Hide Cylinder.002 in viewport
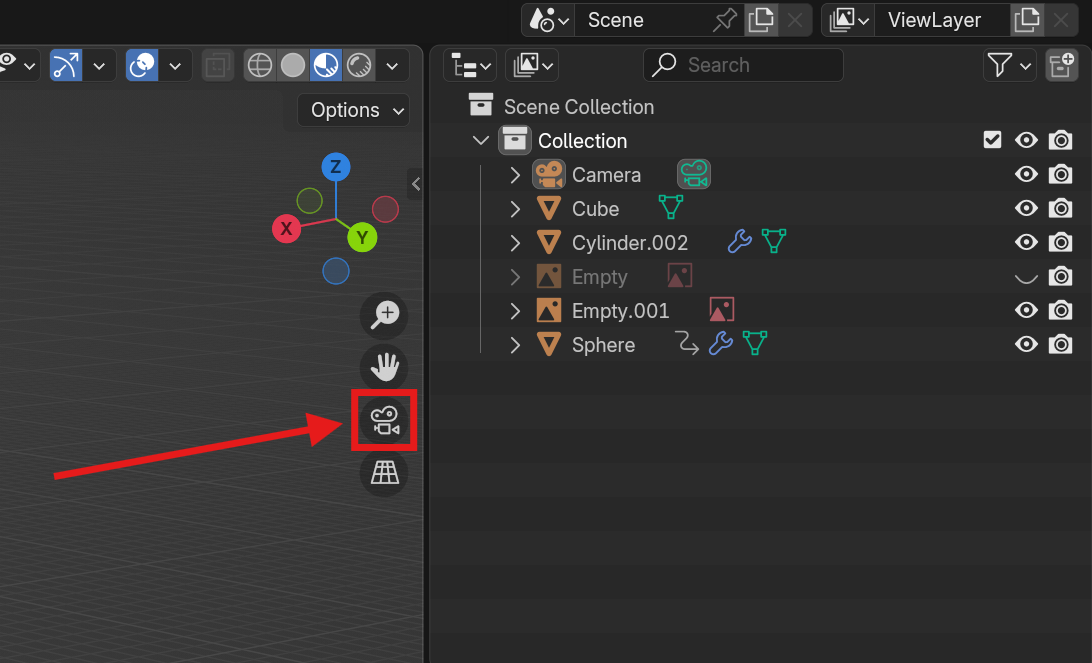 coord(1026,242)
